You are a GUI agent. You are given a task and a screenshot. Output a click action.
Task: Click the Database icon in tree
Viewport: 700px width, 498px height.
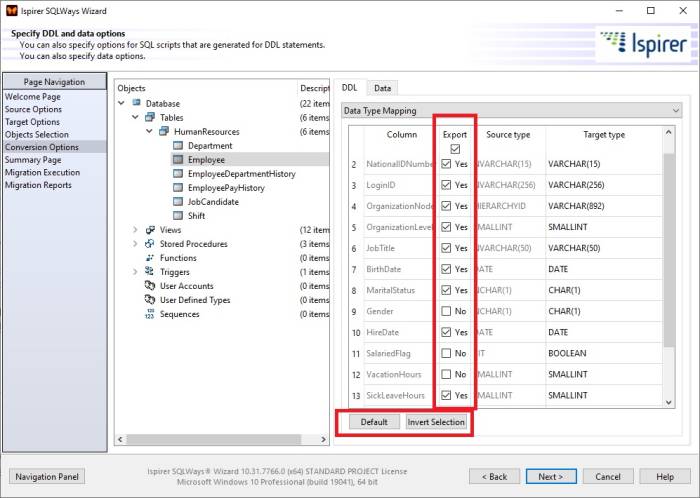(x=136, y=103)
